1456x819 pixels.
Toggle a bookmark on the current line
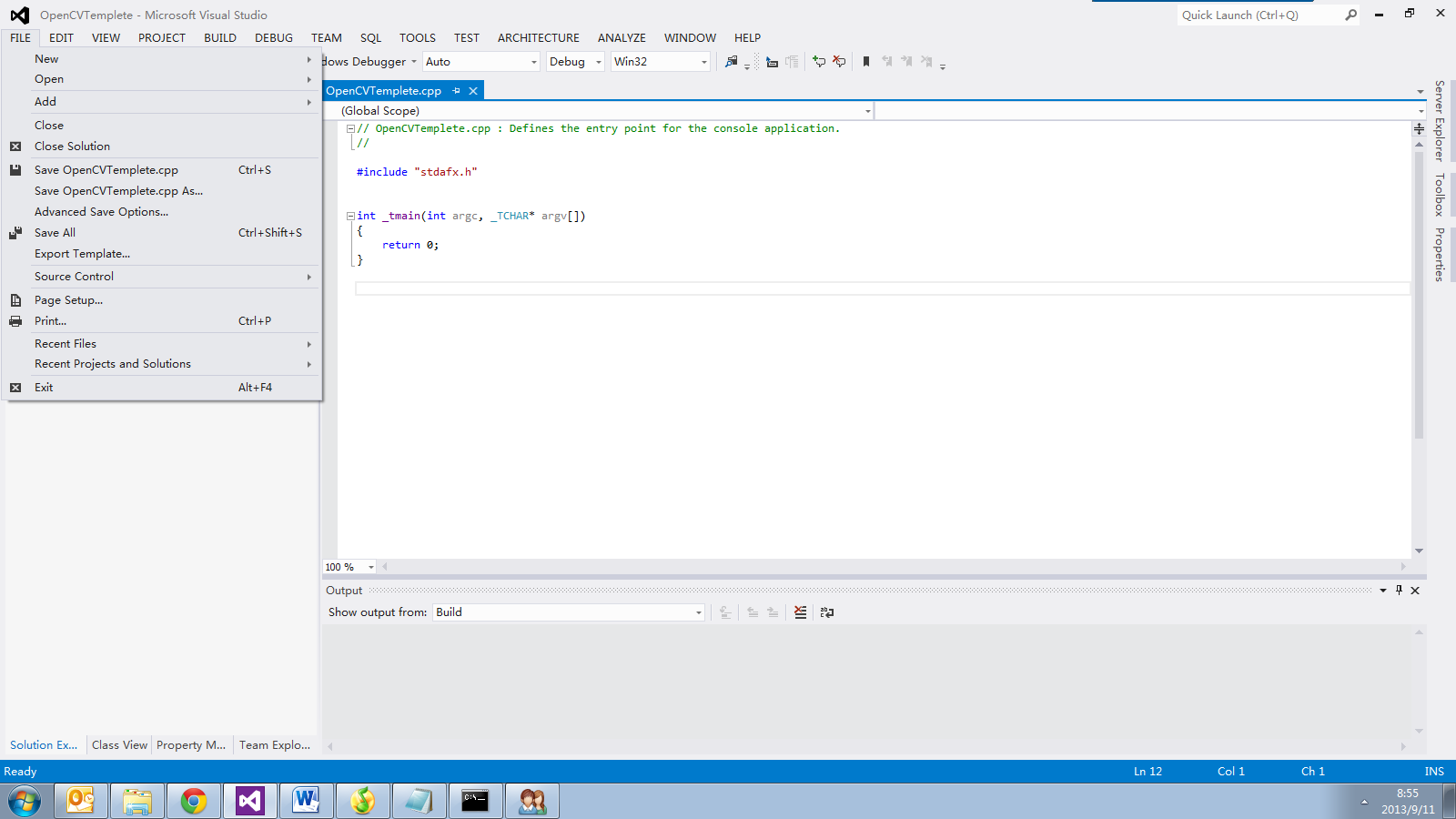pyautogui.click(x=866, y=62)
